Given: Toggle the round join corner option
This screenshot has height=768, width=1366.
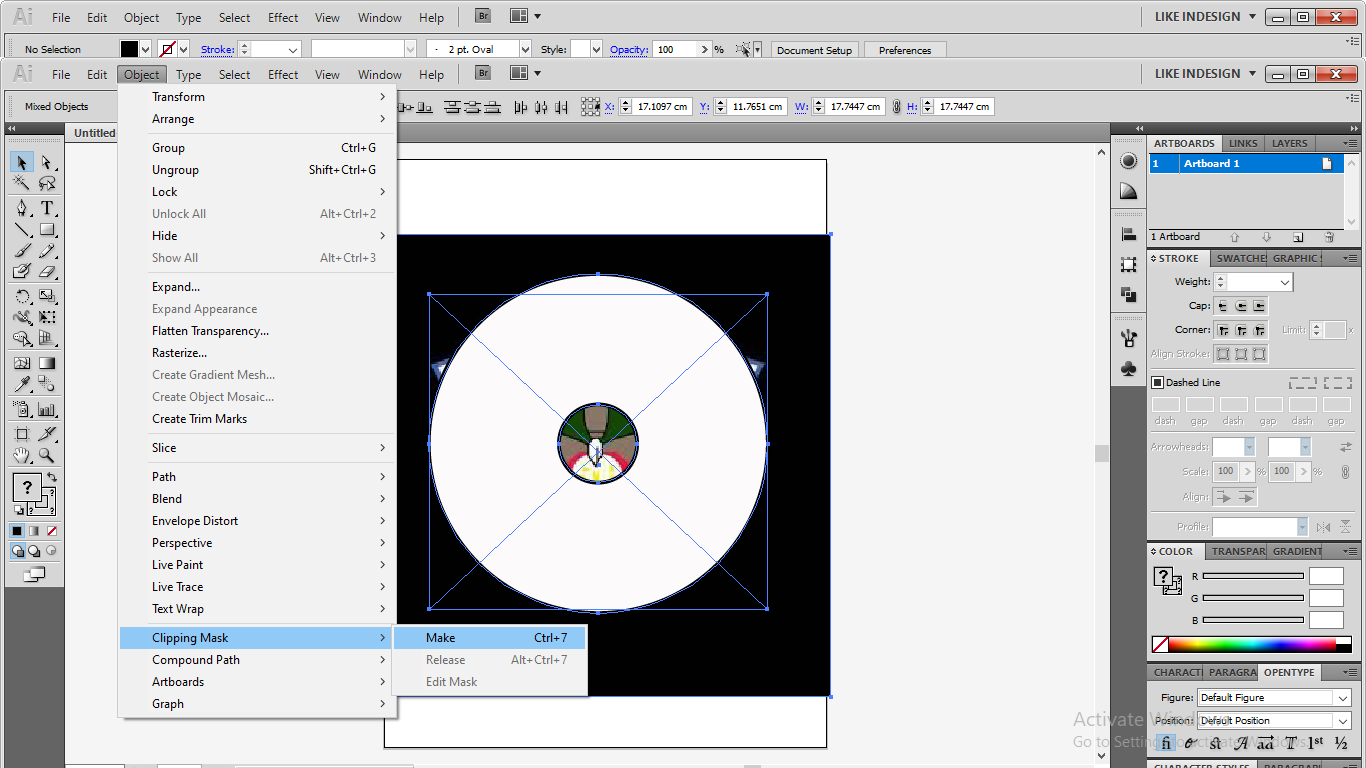Looking at the screenshot, I should pyautogui.click(x=1240, y=330).
